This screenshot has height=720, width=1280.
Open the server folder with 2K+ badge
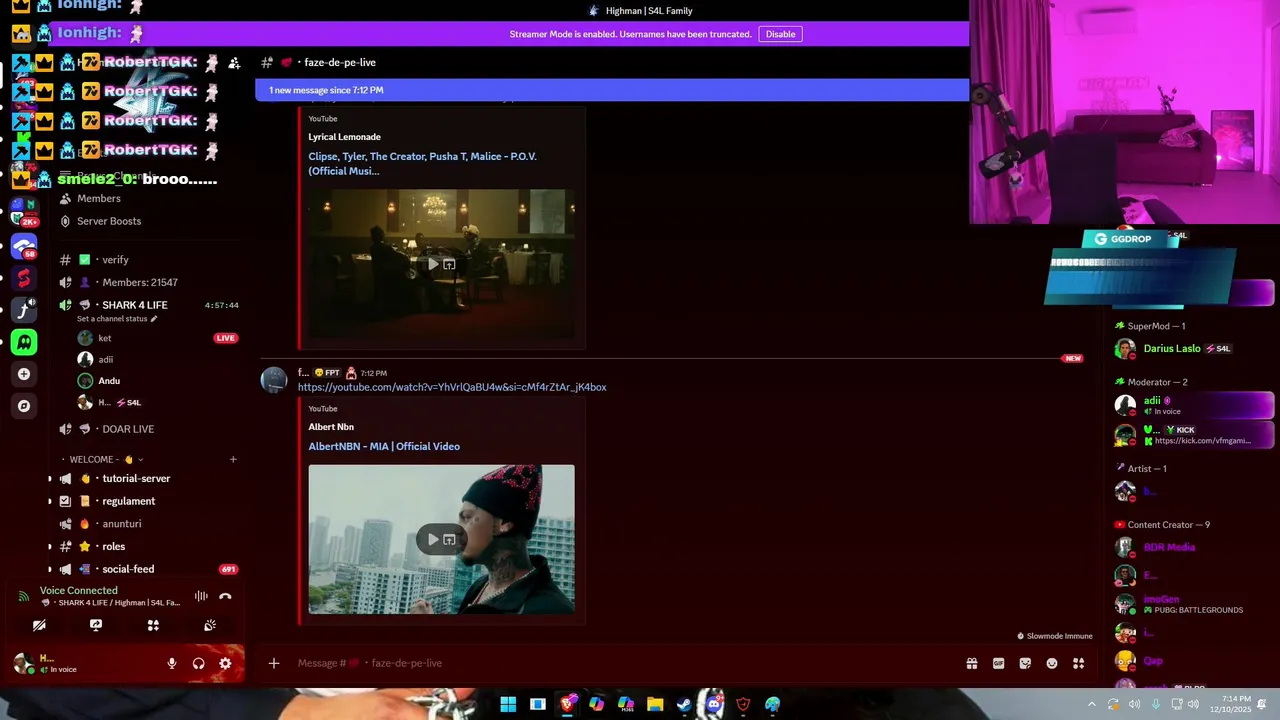point(24,212)
